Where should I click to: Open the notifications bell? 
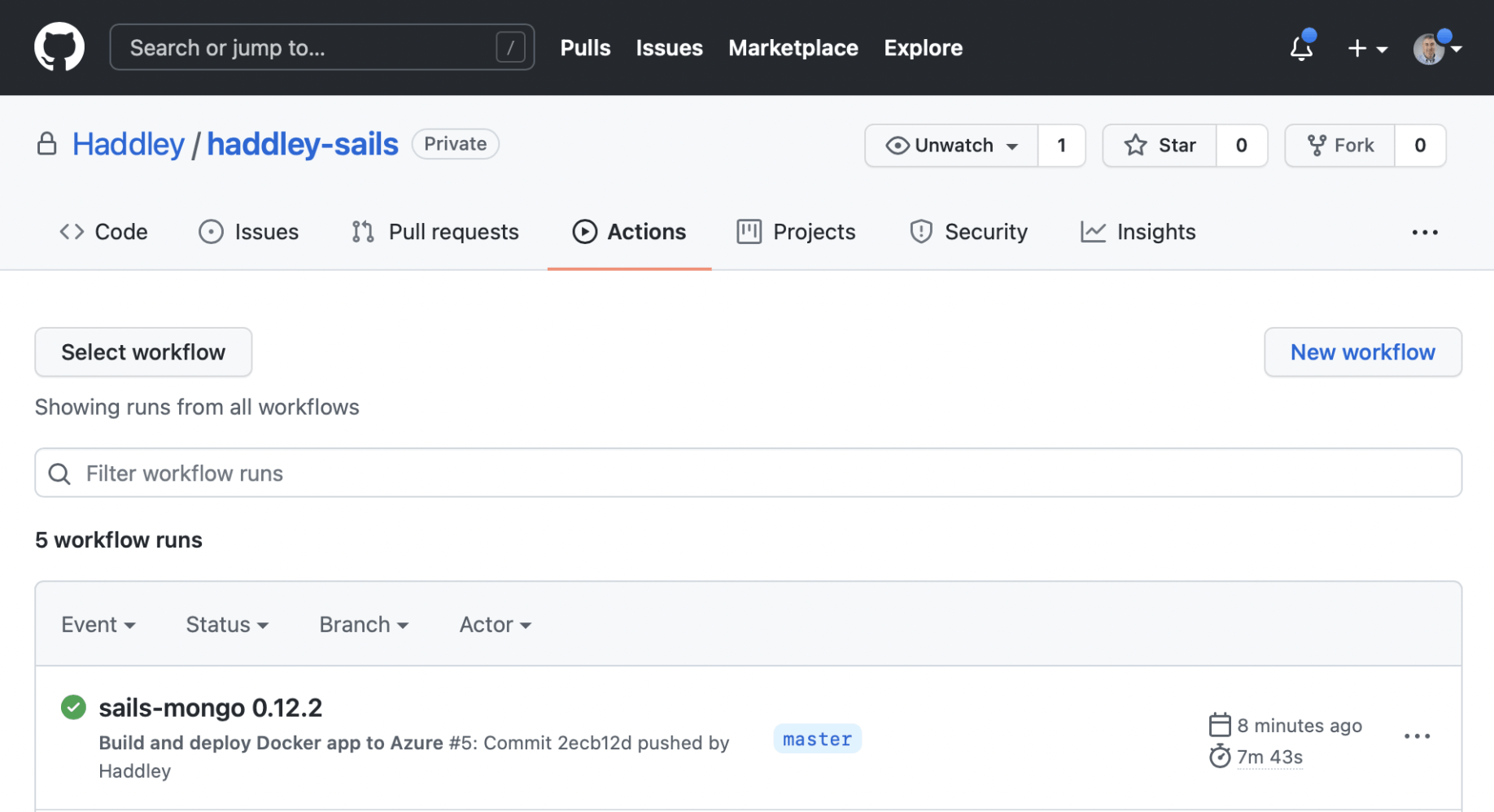coord(1302,48)
